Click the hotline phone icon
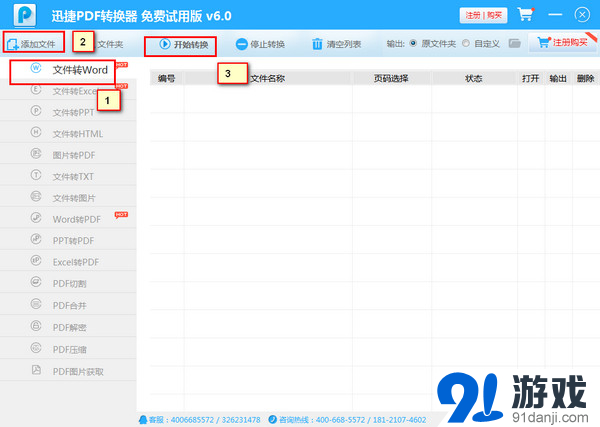The width and height of the screenshot is (600, 427). (x=272, y=420)
